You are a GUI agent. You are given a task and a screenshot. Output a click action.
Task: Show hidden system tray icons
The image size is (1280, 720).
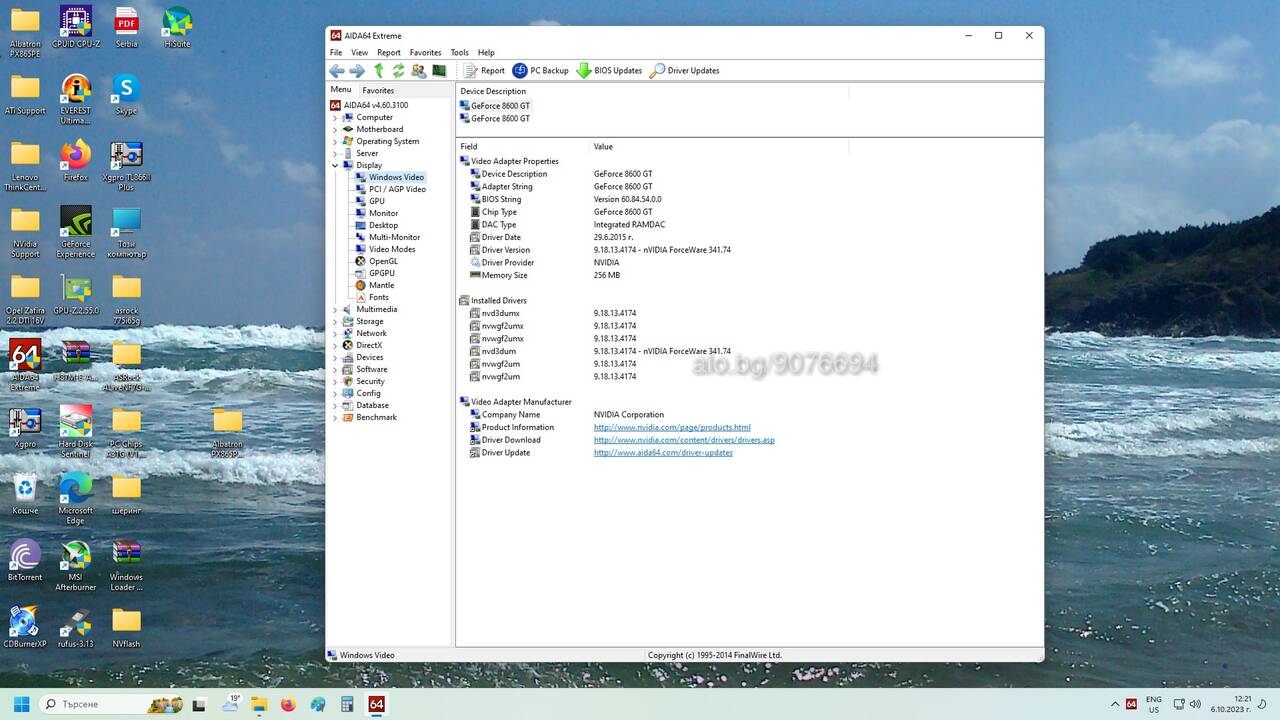pos(1116,704)
